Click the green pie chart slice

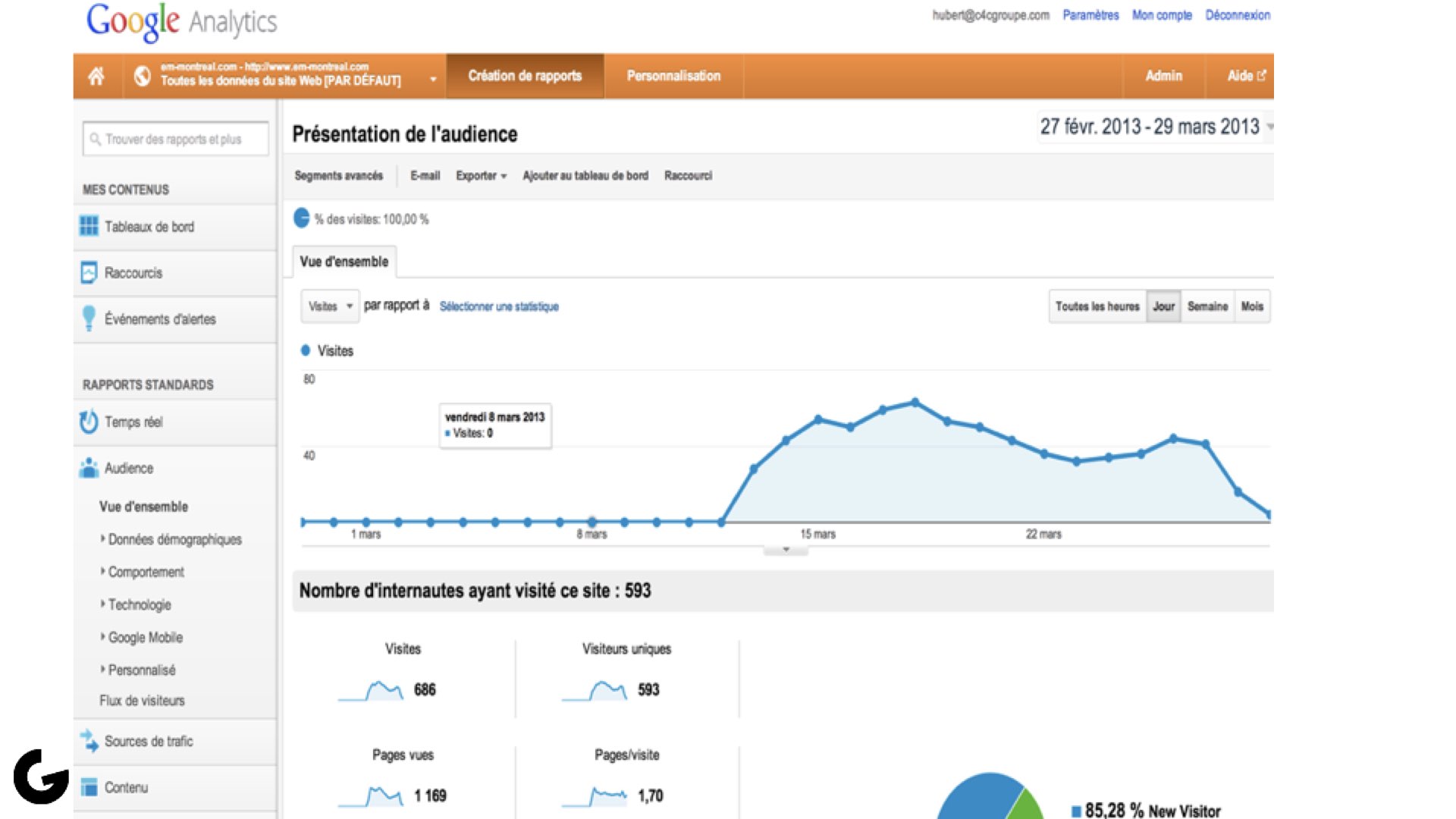pos(1028,807)
